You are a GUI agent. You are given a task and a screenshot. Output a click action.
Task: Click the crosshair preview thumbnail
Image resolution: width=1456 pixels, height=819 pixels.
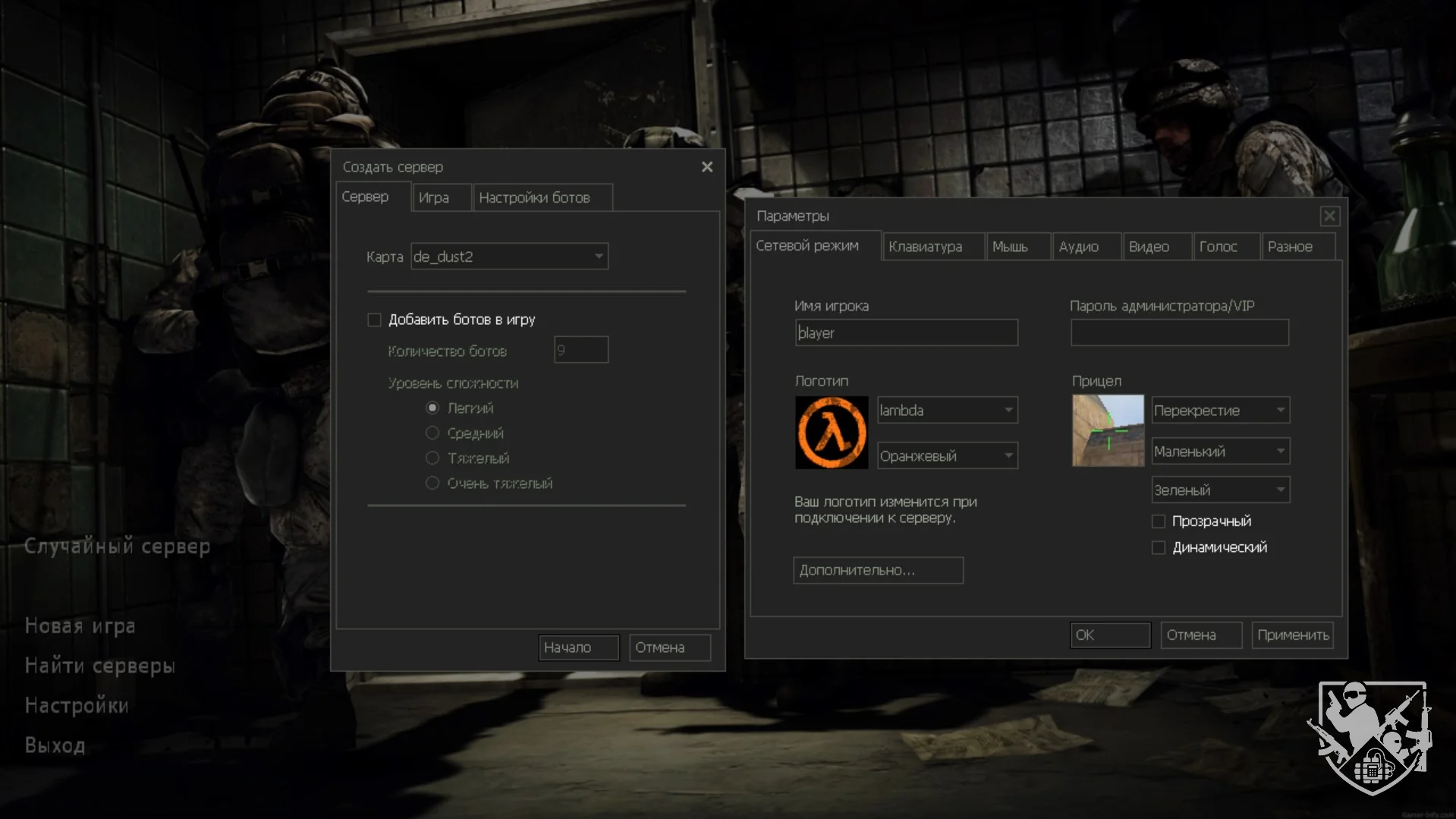pyautogui.click(x=1107, y=430)
